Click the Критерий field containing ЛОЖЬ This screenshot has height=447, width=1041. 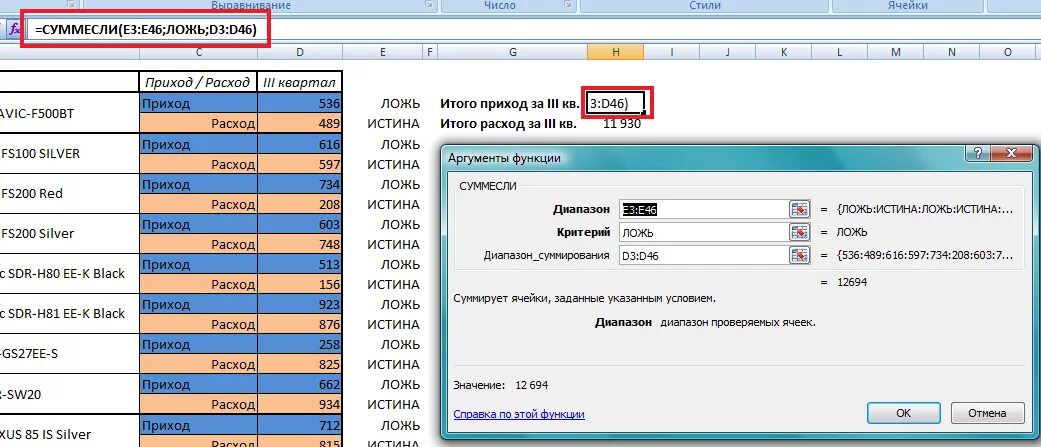704,232
